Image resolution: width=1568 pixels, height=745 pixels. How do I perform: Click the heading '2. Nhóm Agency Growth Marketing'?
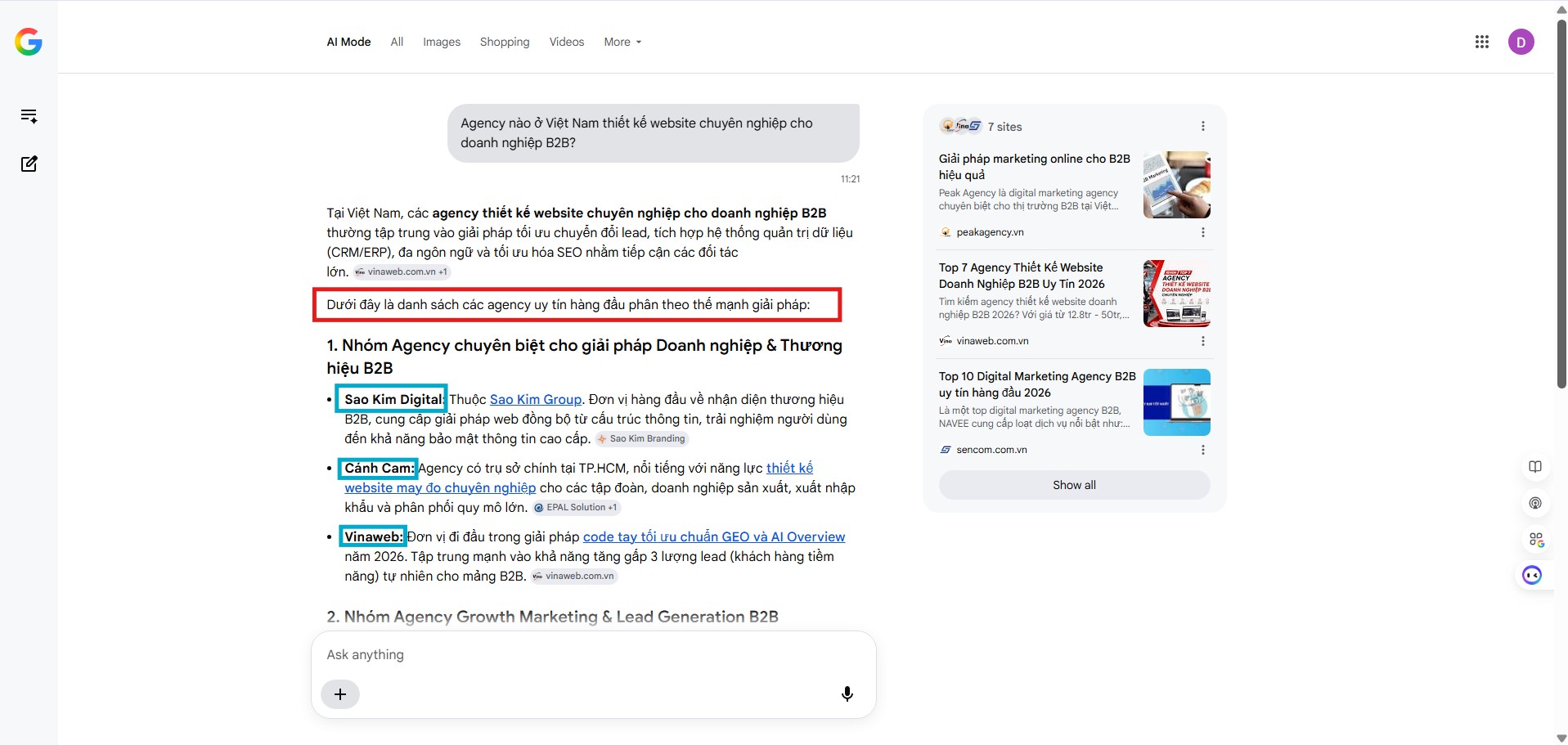click(x=552, y=617)
